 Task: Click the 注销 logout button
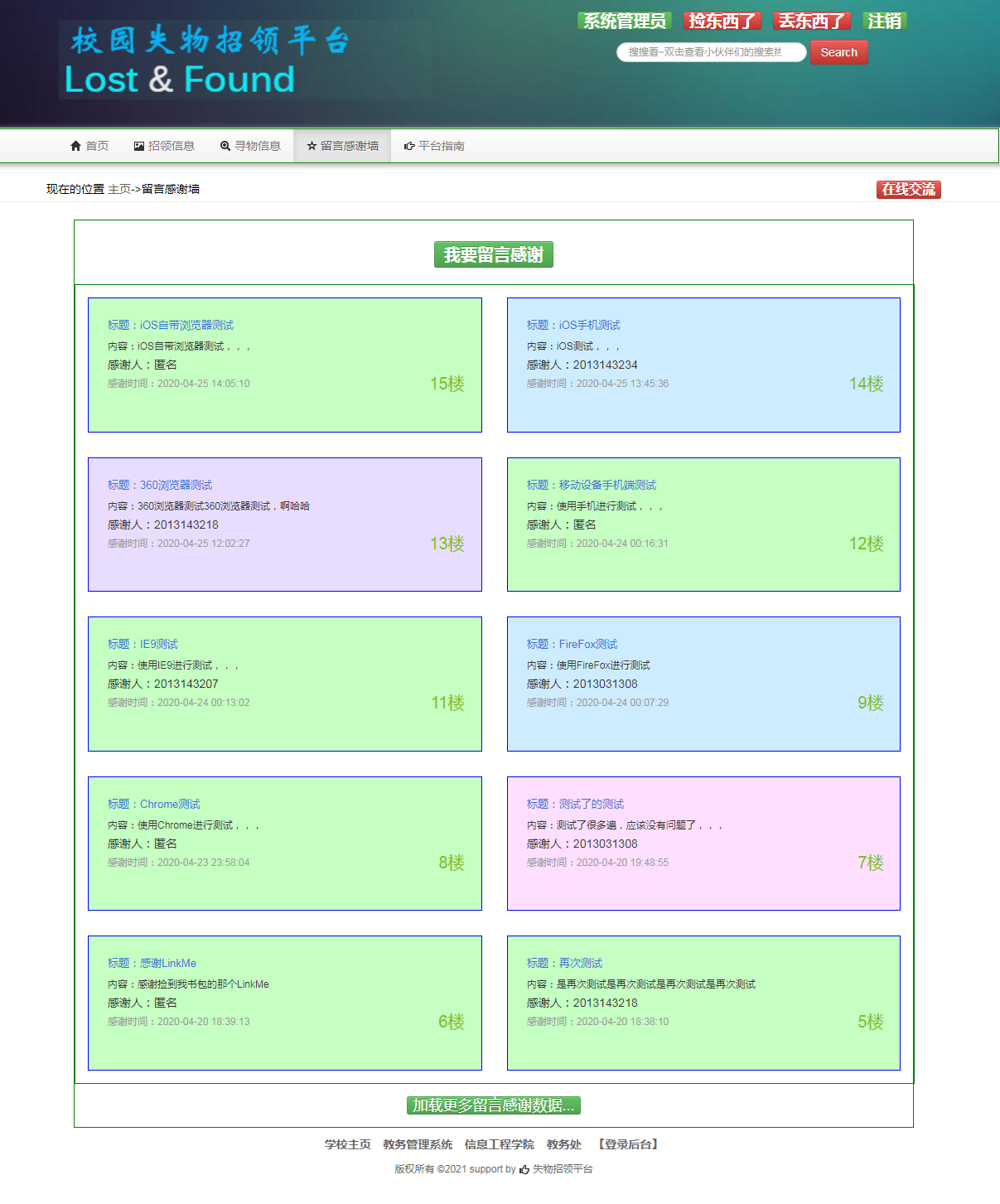884,21
